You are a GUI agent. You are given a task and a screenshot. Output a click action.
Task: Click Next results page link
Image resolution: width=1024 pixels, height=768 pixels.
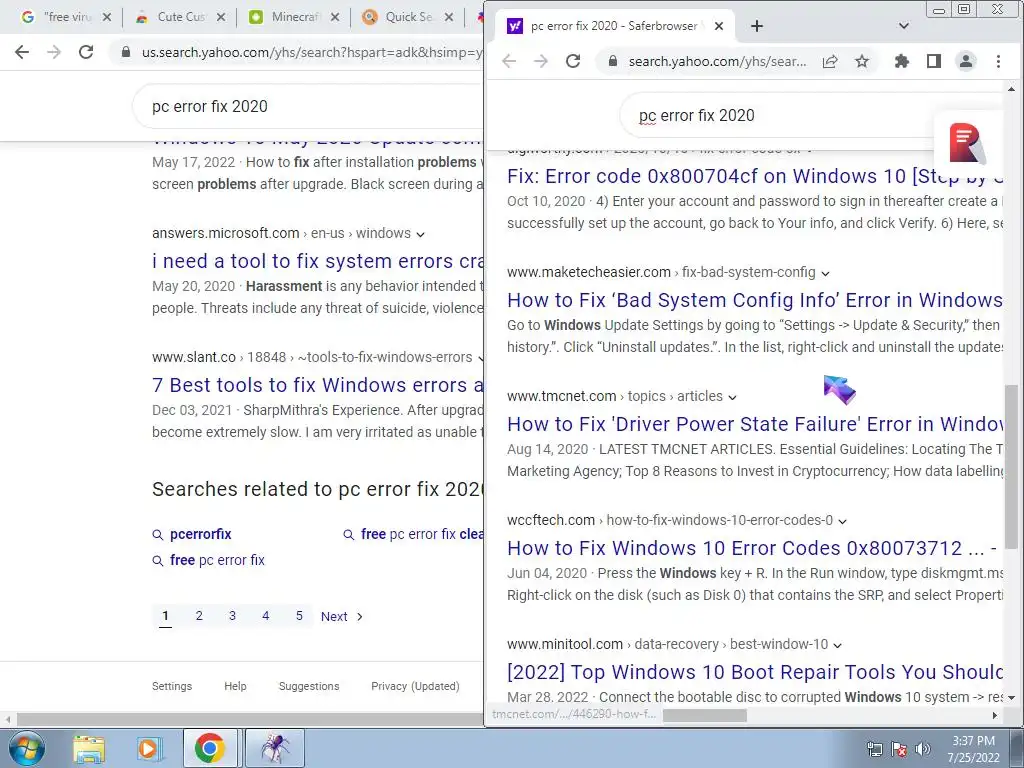(x=342, y=616)
